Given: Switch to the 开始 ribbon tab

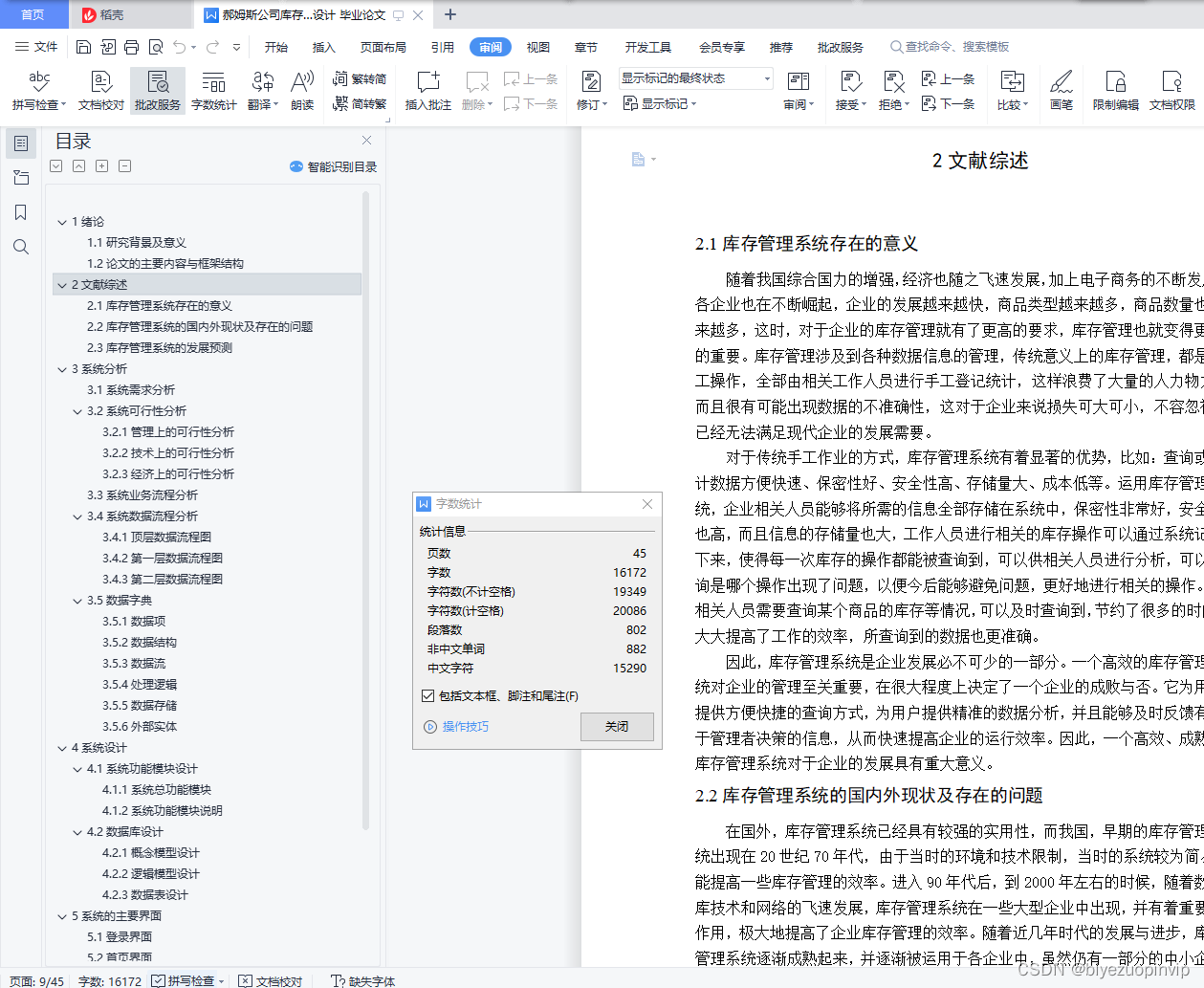Looking at the screenshot, I should click(x=276, y=47).
